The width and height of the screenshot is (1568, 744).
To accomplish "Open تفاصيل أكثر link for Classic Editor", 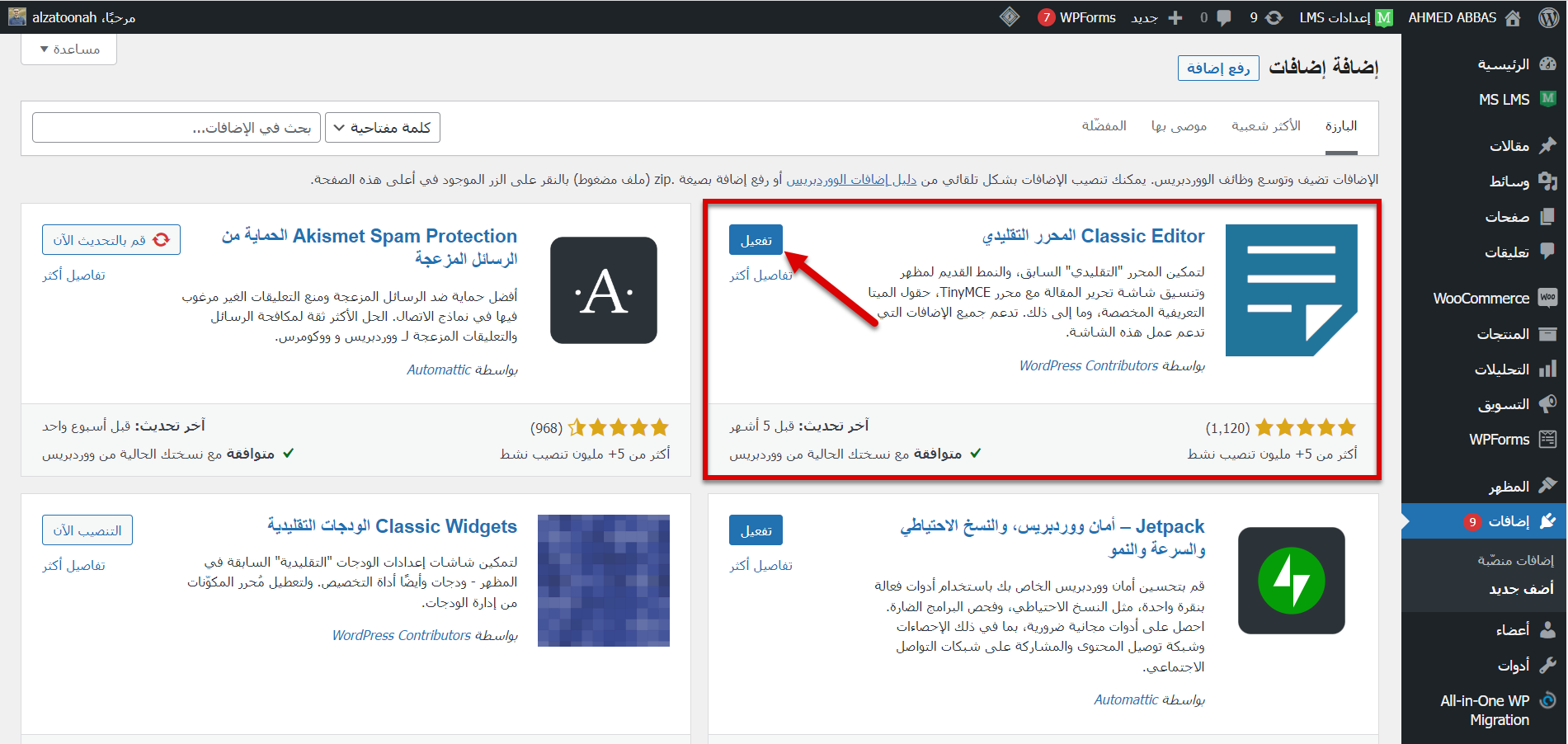I will click(760, 275).
